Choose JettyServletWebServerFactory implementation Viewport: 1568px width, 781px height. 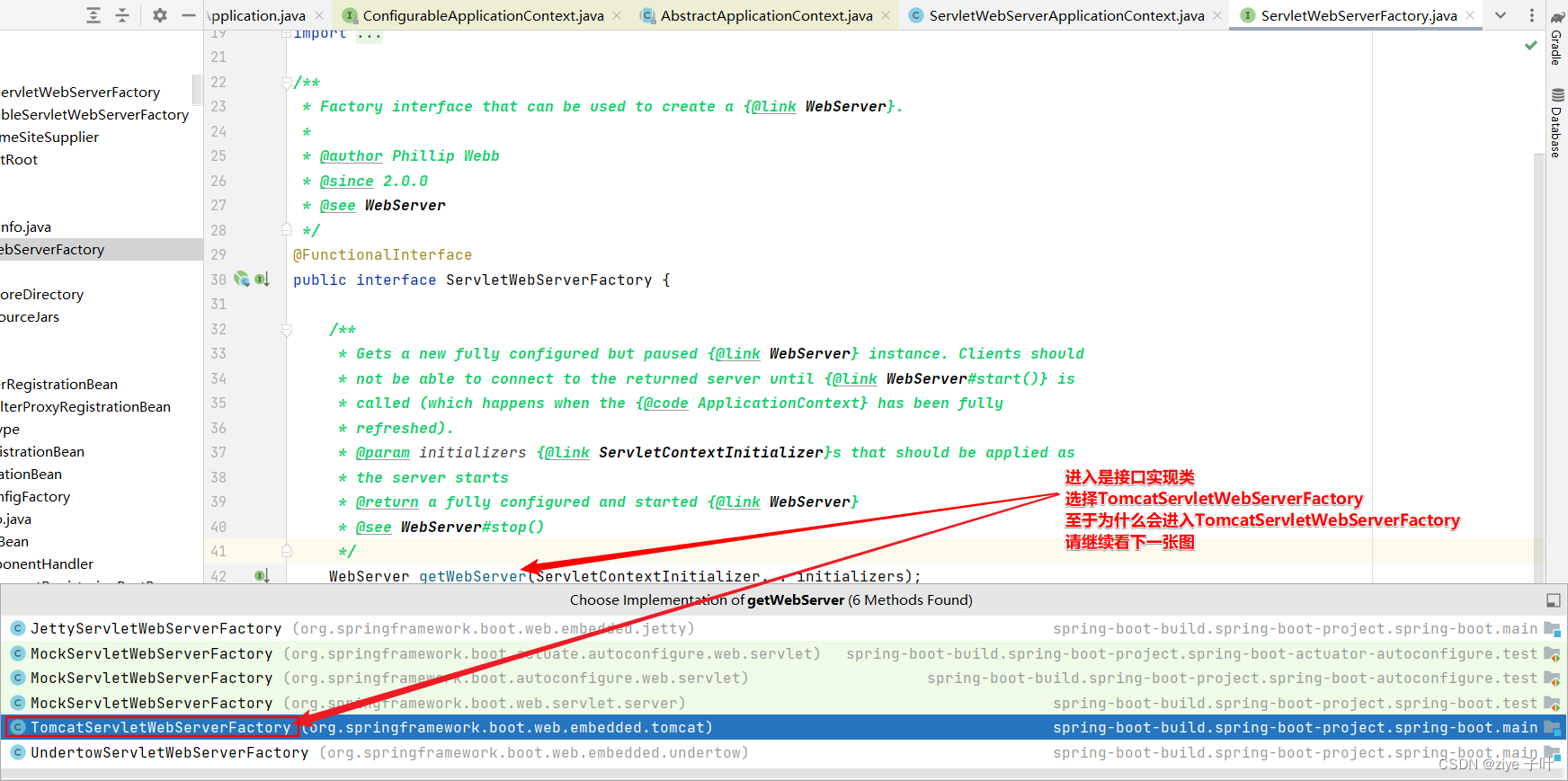pyautogui.click(x=783, y=628)
